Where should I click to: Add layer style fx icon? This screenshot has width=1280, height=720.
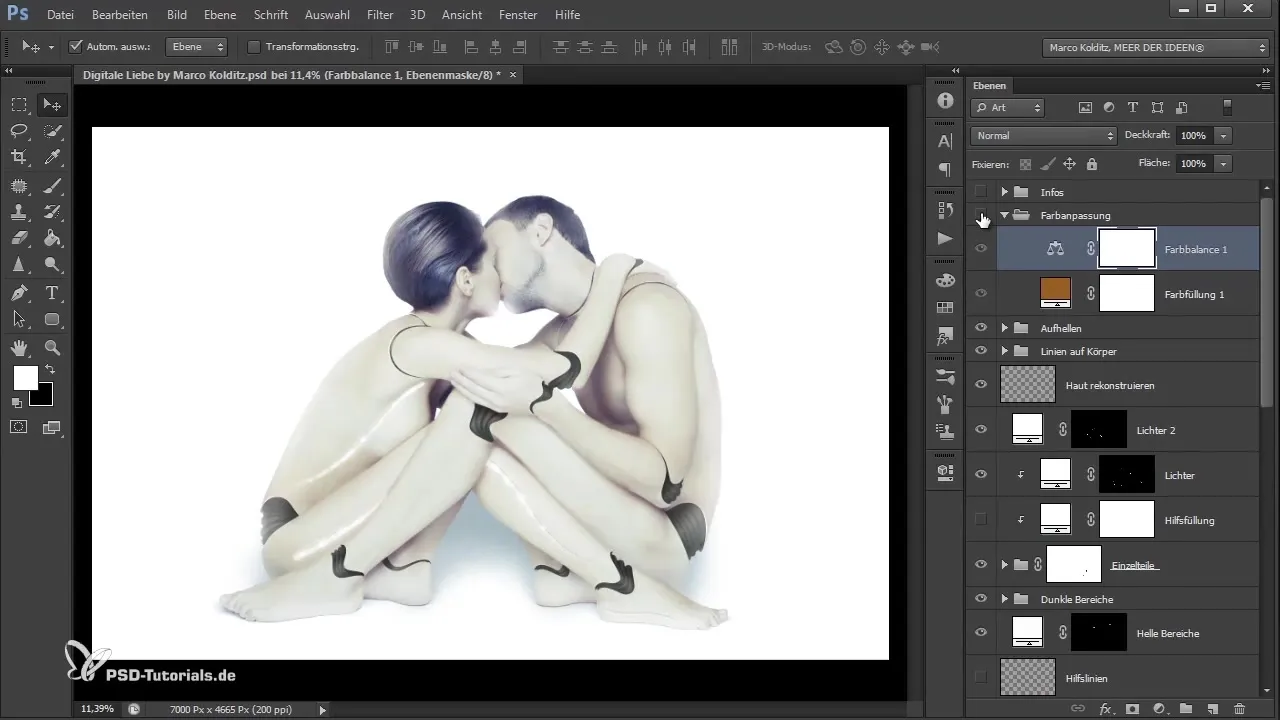pos(1106,708)
